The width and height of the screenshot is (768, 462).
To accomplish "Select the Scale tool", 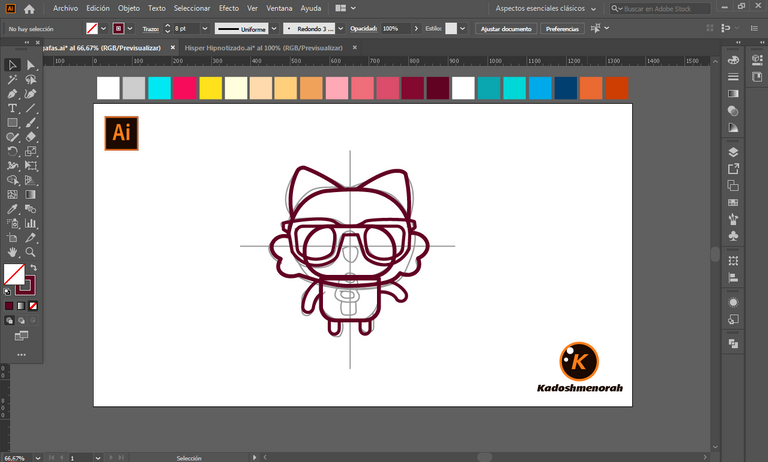I will click(x=30, y=151).
